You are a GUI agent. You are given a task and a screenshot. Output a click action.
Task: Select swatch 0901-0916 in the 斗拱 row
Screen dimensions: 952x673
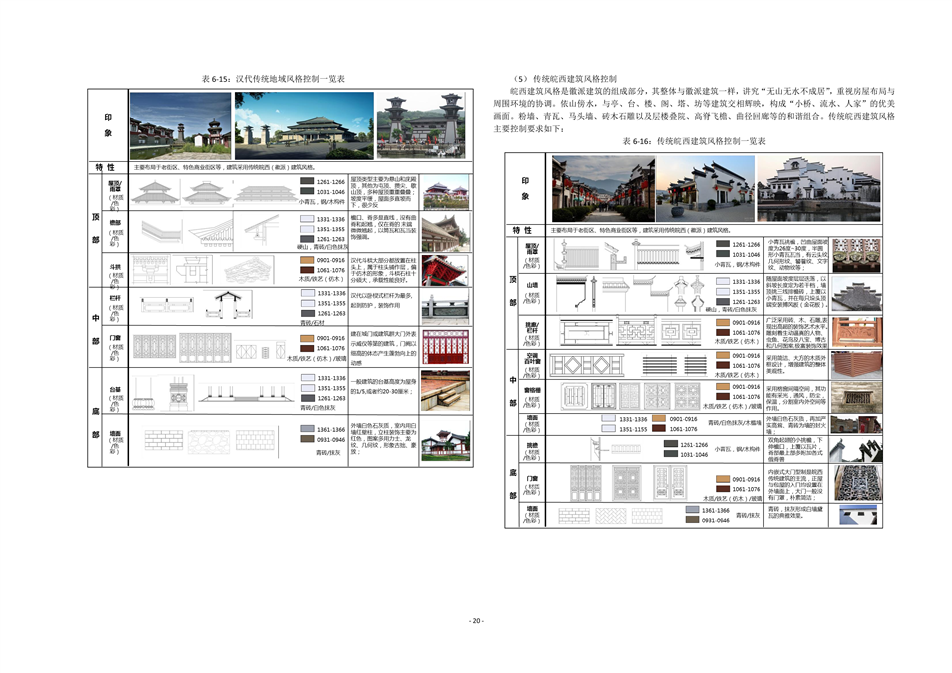pyautogui.click(x=307, y=260)
